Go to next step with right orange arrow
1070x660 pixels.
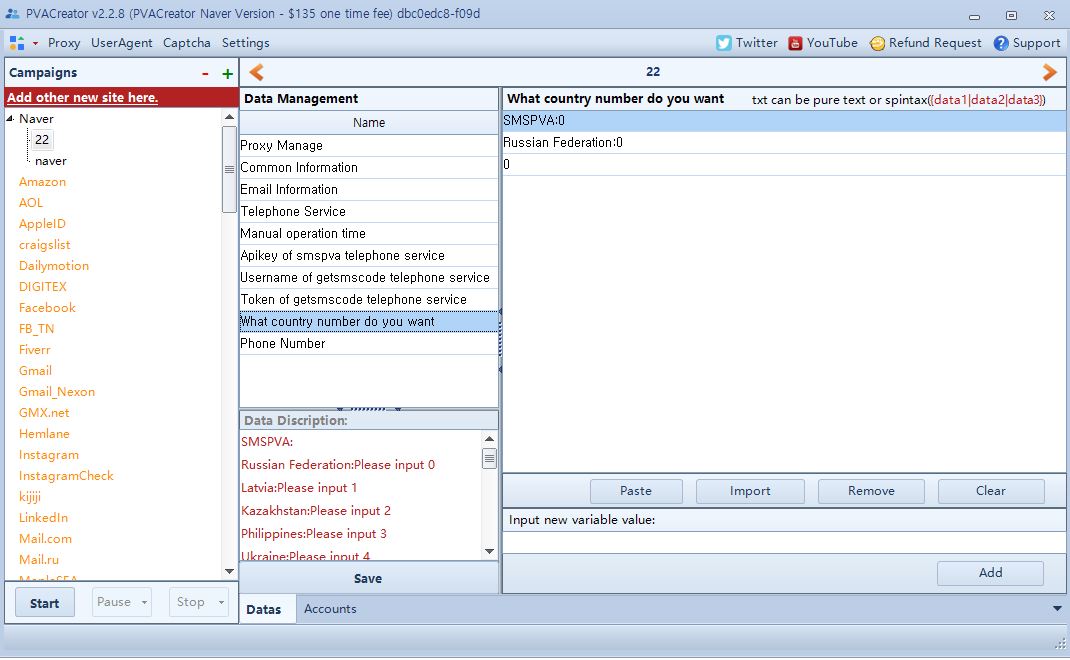(x=1049, y=72)
